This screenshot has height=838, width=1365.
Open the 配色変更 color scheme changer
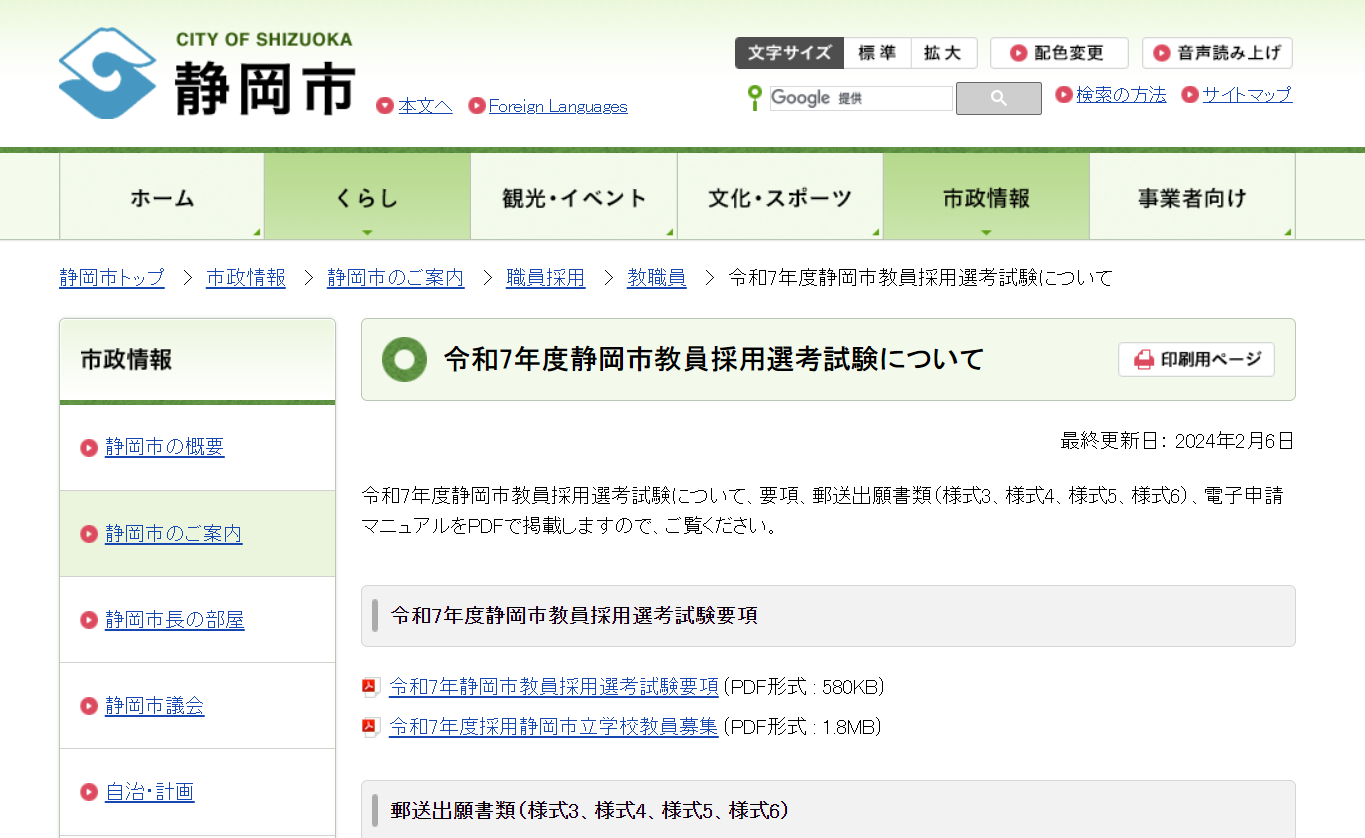click(x=1058, y=52)
